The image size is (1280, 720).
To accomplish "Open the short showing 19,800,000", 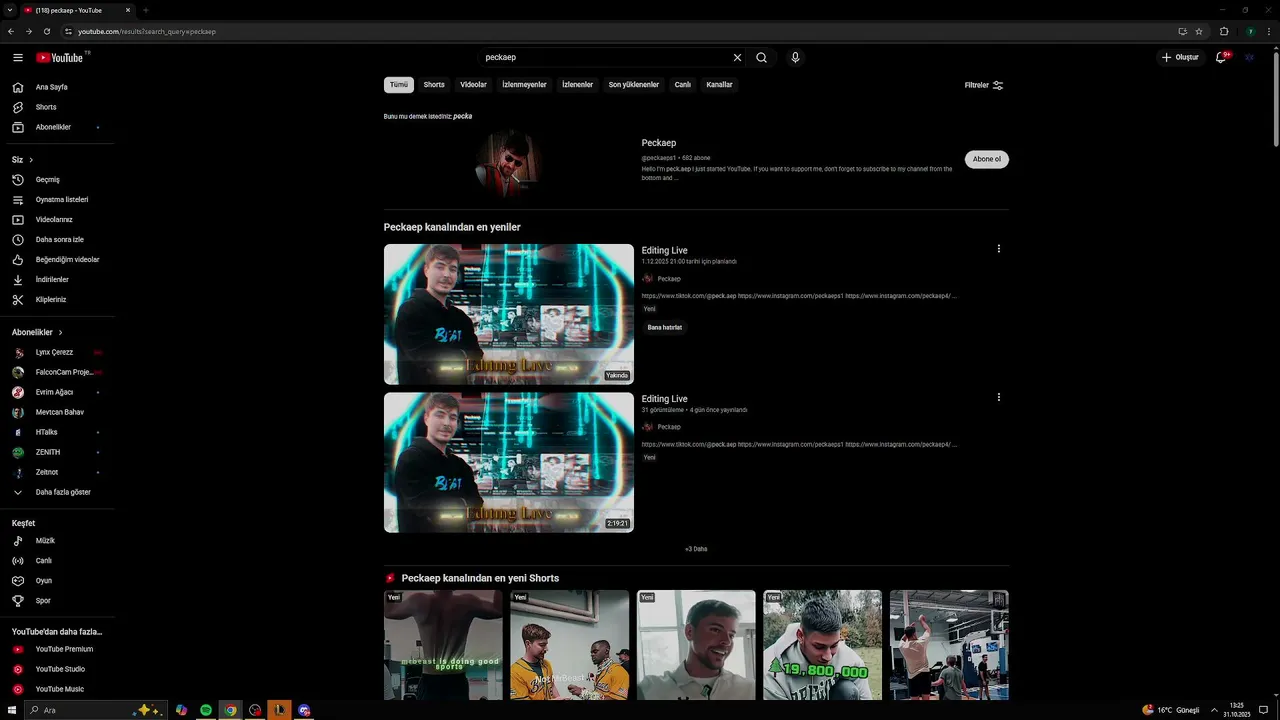I will tap(822, 645).
